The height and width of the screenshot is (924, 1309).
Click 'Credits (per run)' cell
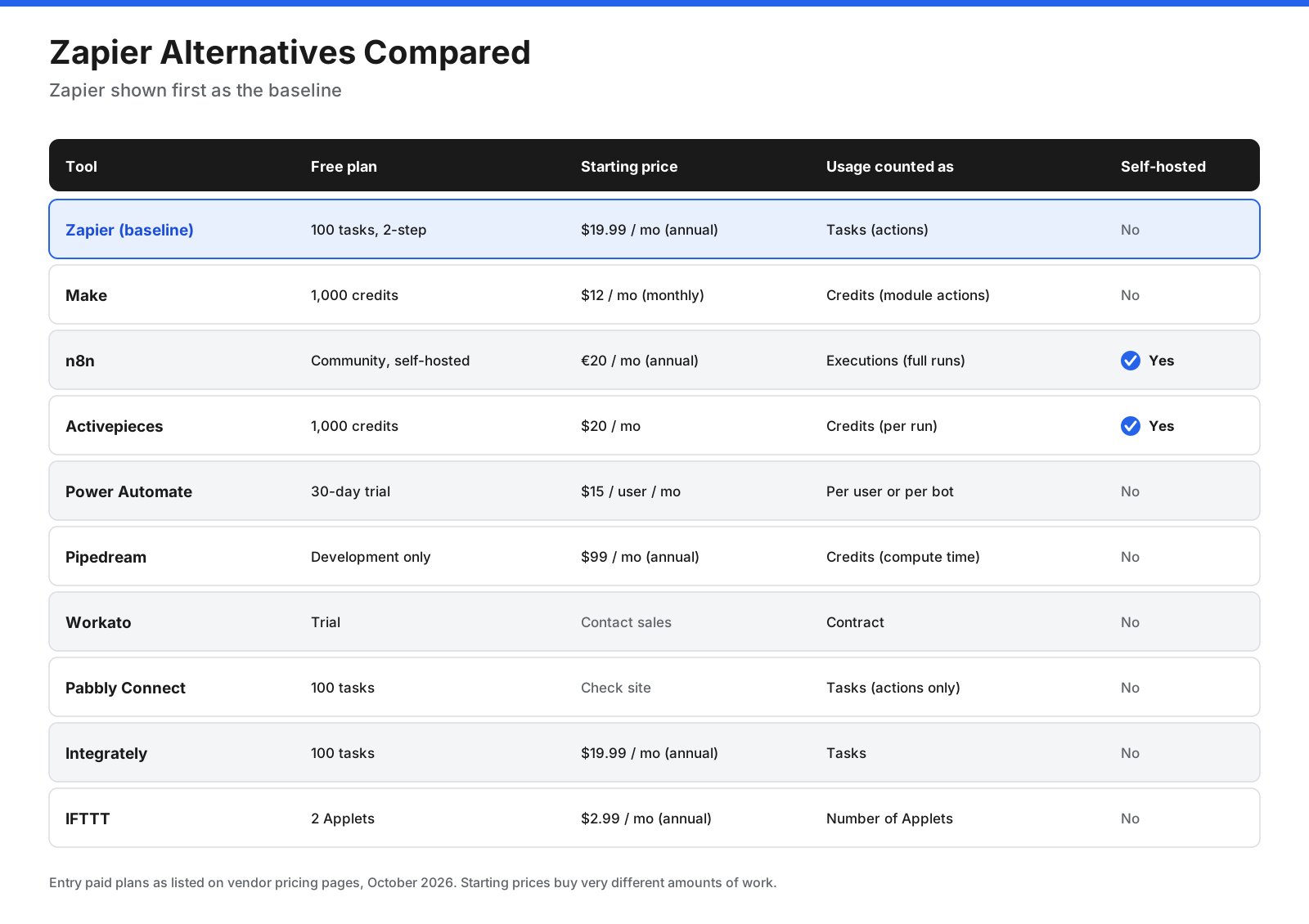[x=882, y=426]
